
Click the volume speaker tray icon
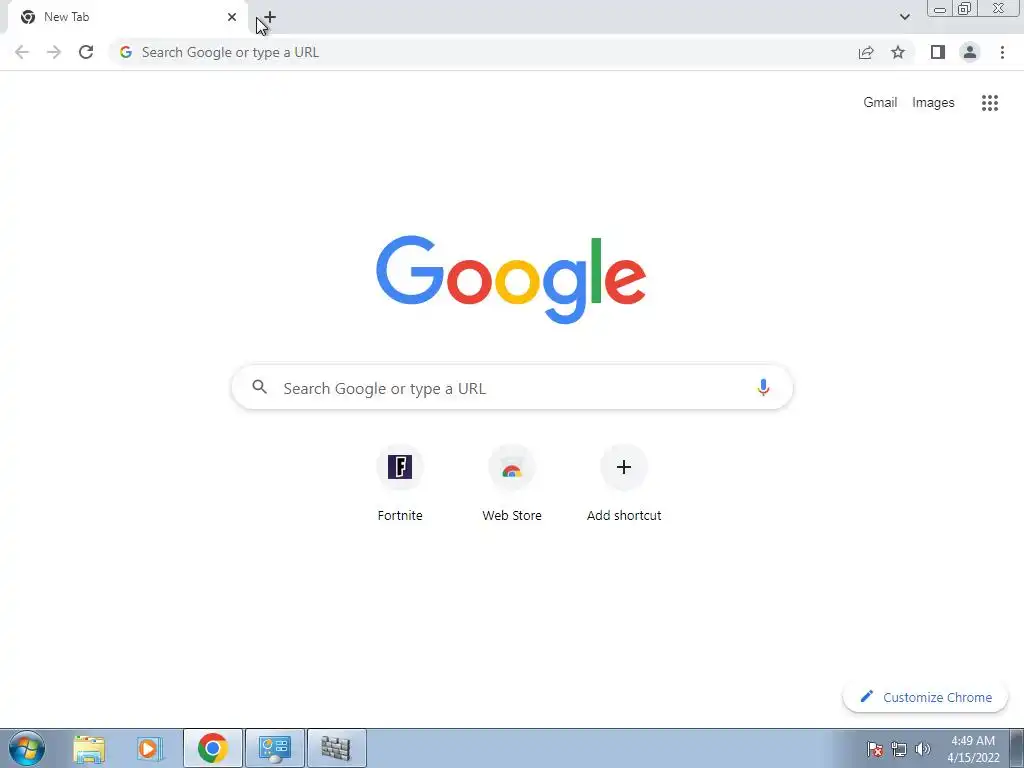tap(923, 749)
